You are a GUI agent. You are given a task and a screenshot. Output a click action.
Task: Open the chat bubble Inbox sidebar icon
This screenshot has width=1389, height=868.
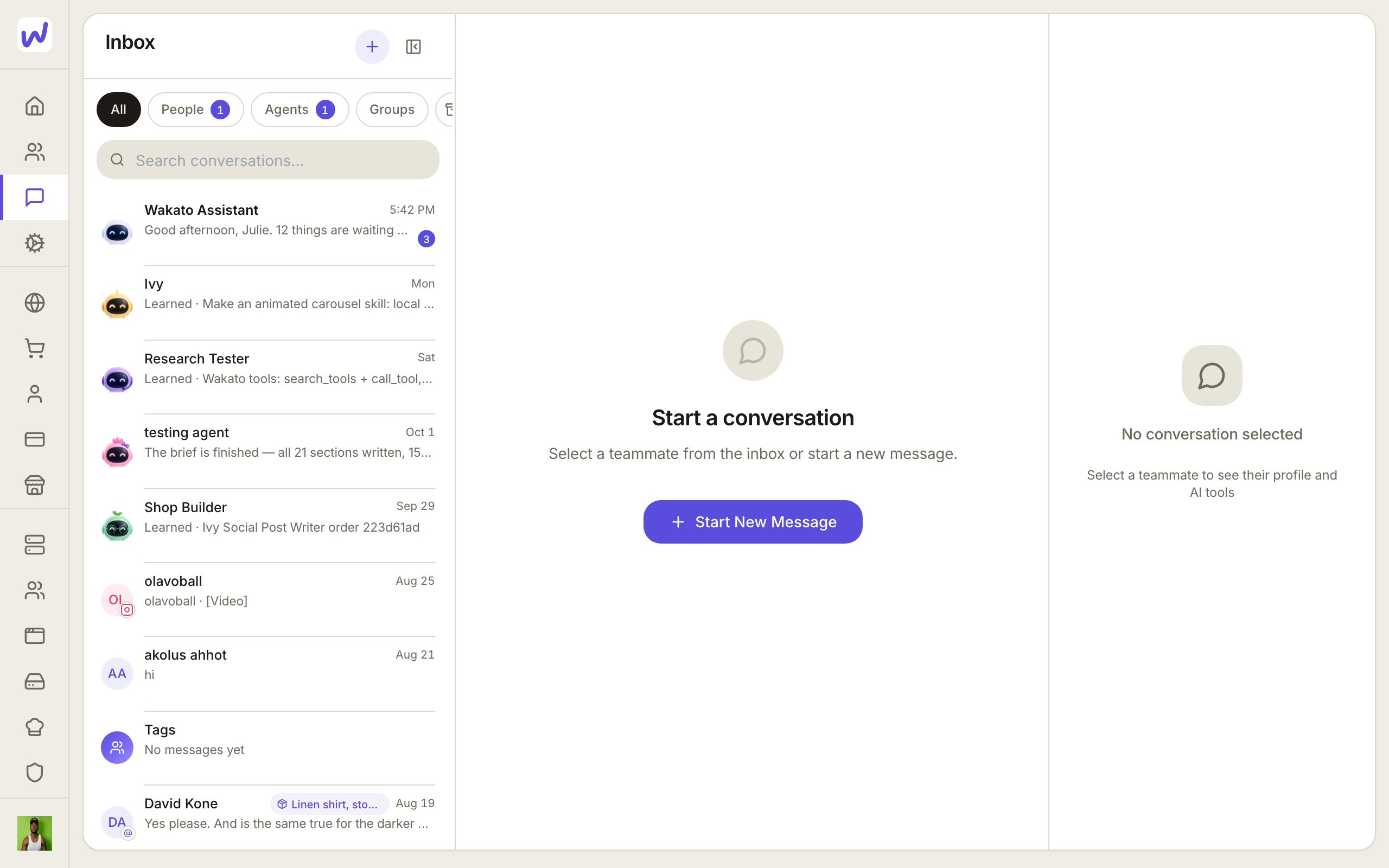[x=34, y=197]
